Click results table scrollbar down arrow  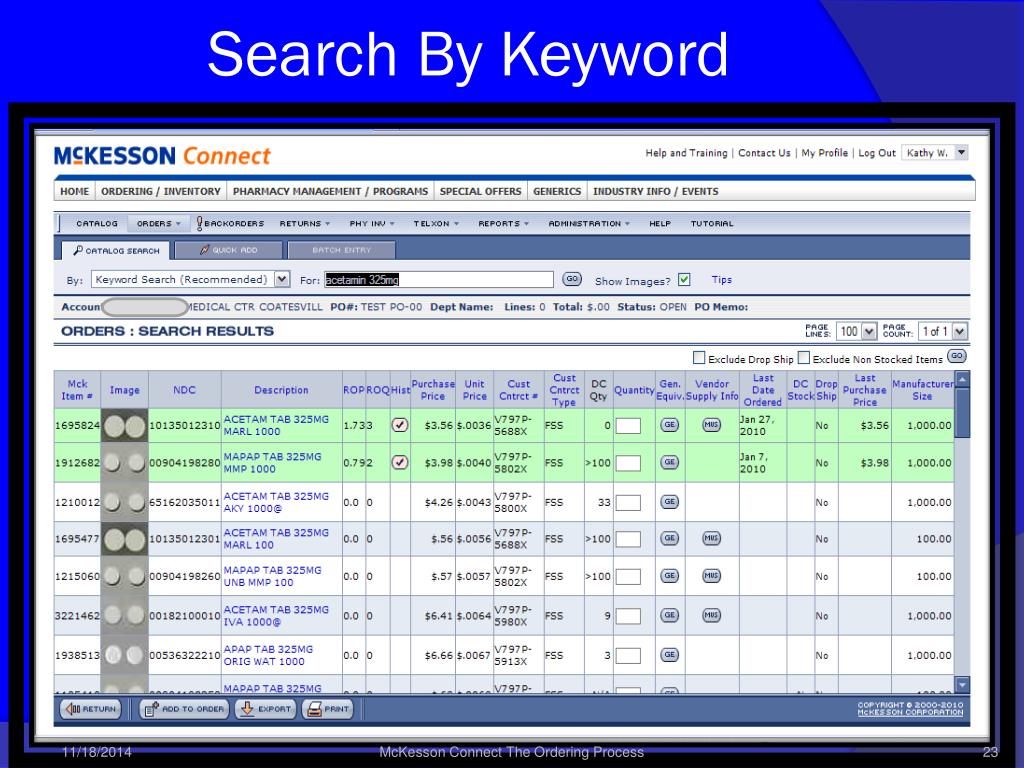click(962, 684)
